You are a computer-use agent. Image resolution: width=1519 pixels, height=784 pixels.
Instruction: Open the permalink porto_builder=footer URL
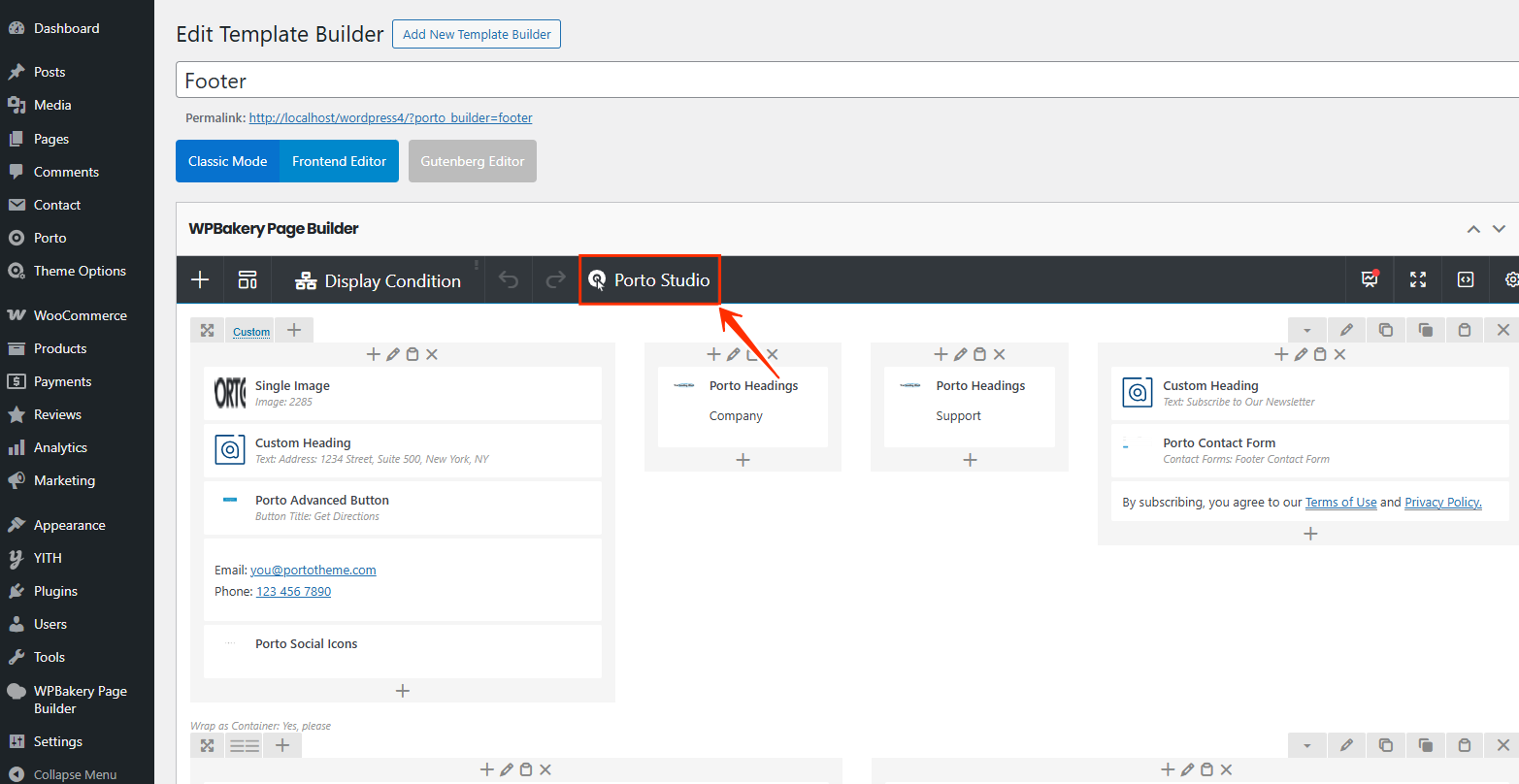(x=390, y=117)
